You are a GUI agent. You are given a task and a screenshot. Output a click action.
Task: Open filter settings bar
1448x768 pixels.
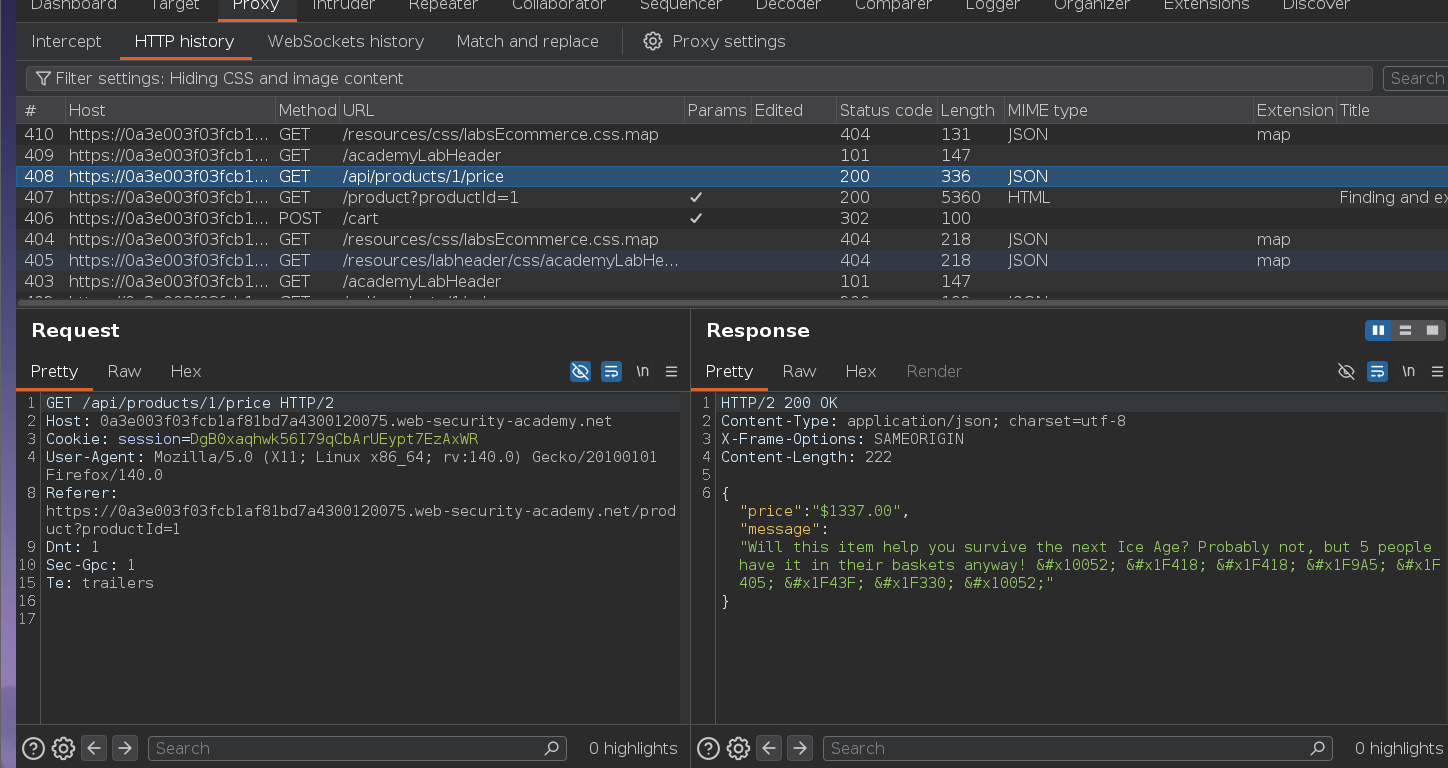click(699, 78)
